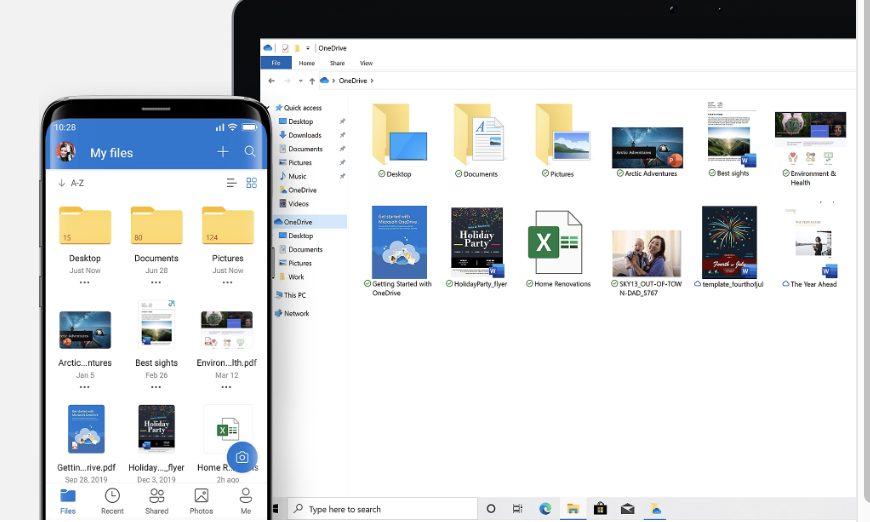
Task: Select the Pictures folder in Explorer file area
Action: coord(562,141)
